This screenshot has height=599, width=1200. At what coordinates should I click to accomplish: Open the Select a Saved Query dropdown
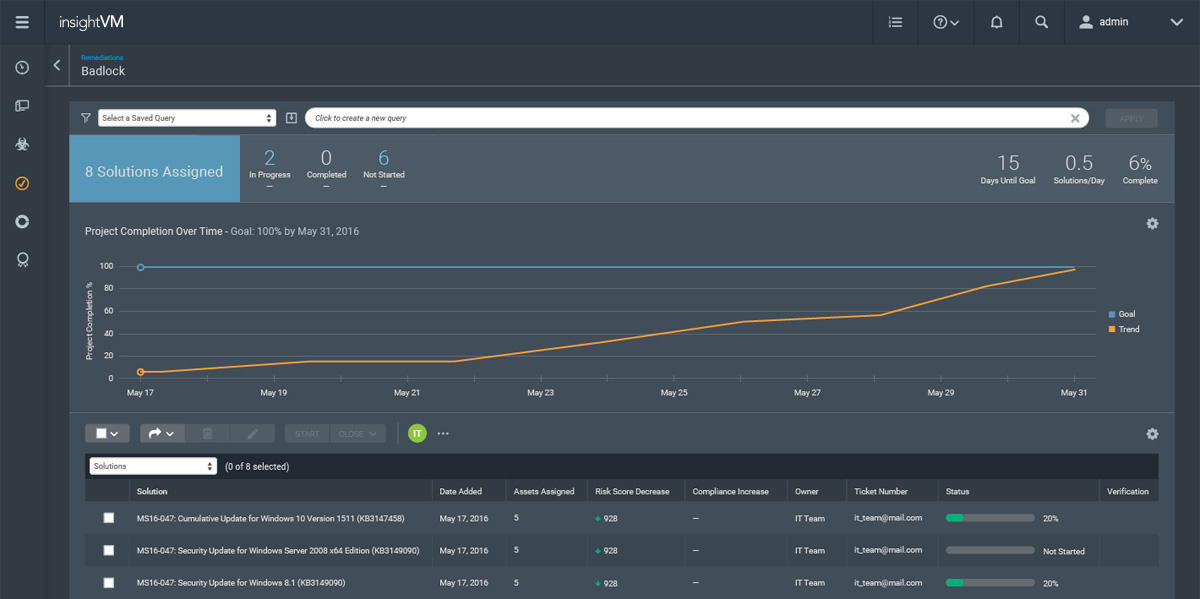187,117
